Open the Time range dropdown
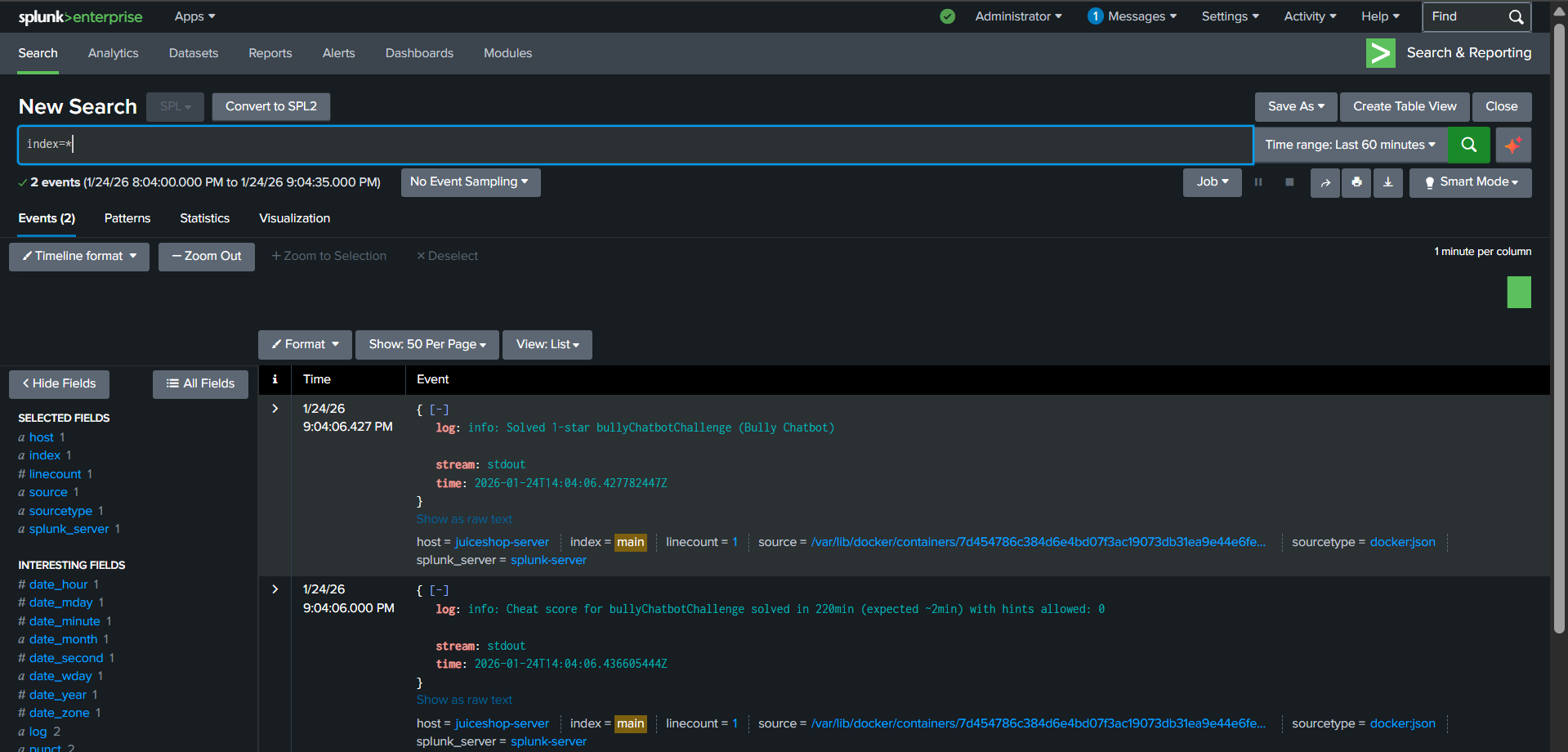Viewport: 1568px width, 752px height. 1350,145
